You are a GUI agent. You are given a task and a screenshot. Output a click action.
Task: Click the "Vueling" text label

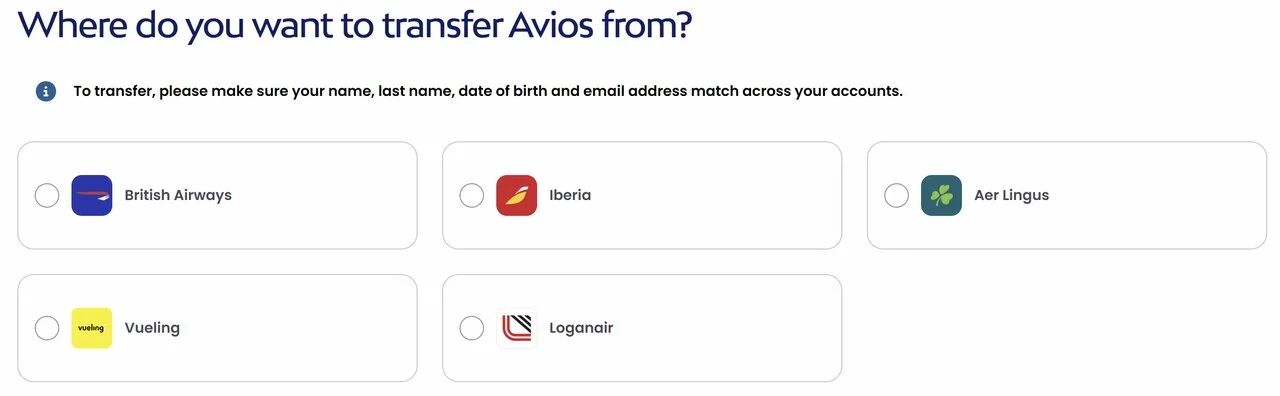152,328
